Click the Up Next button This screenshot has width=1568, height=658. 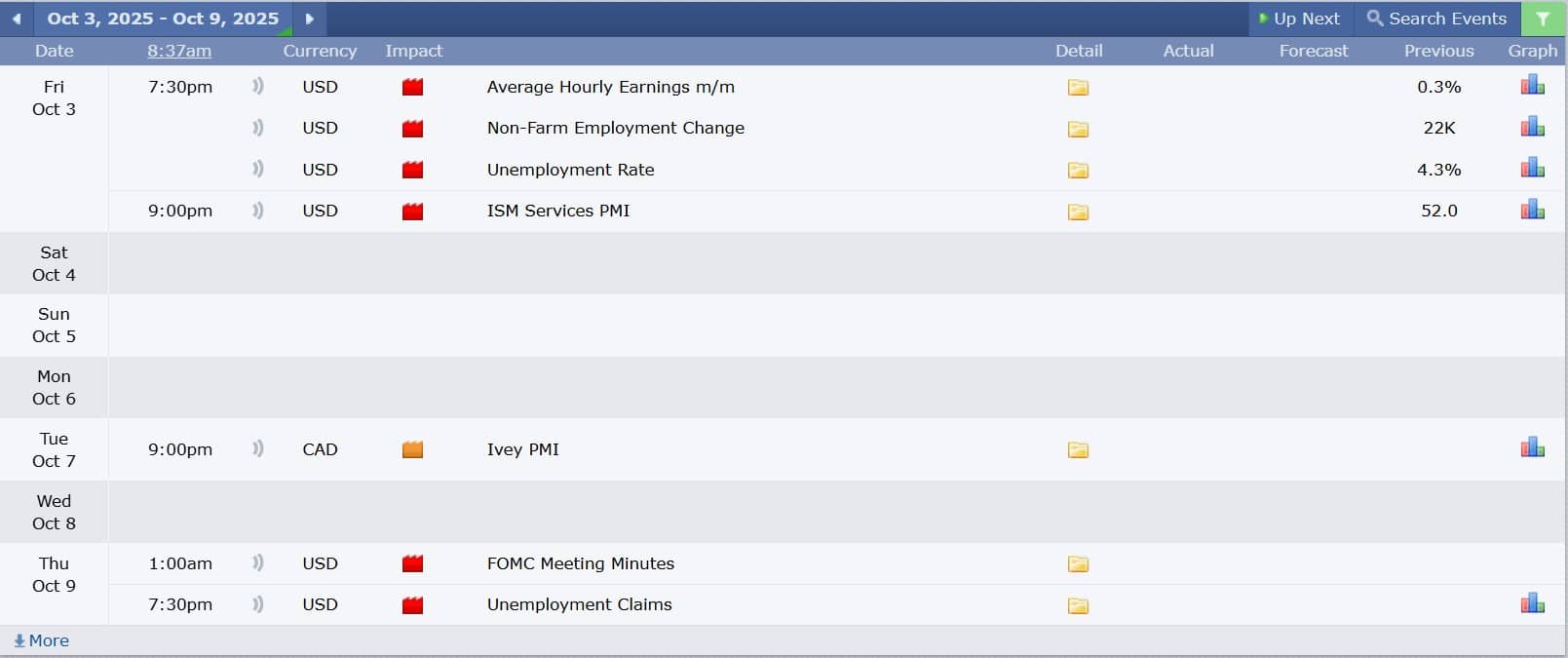point(1300,19)
